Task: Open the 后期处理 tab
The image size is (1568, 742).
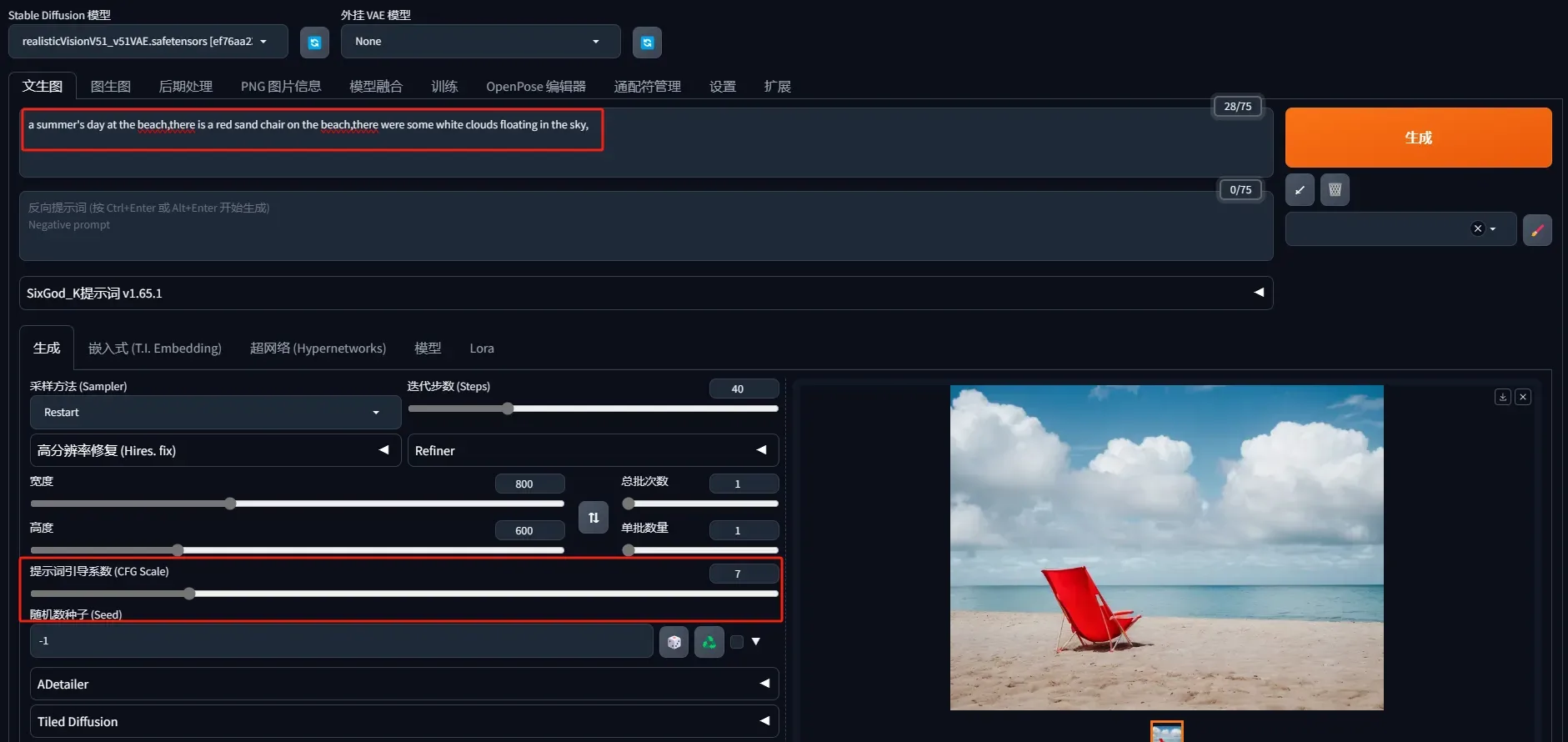Action: [x=186, y=87]
